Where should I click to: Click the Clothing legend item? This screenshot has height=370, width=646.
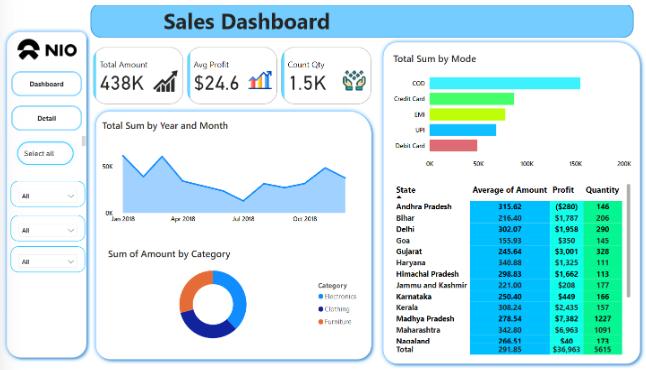coord(334,309)
